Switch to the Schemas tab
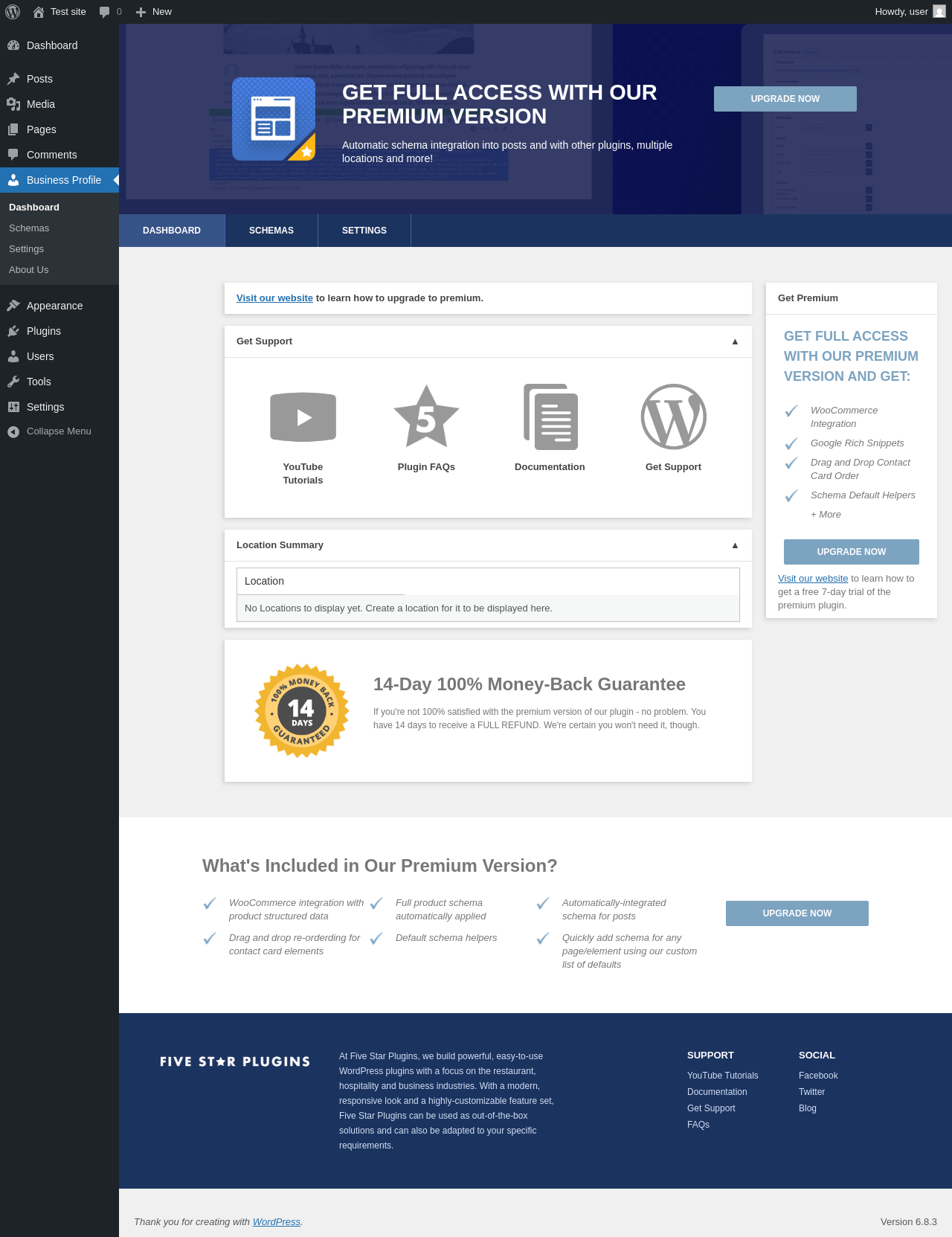The image size is (952, 1237). [x=271, y=231]
